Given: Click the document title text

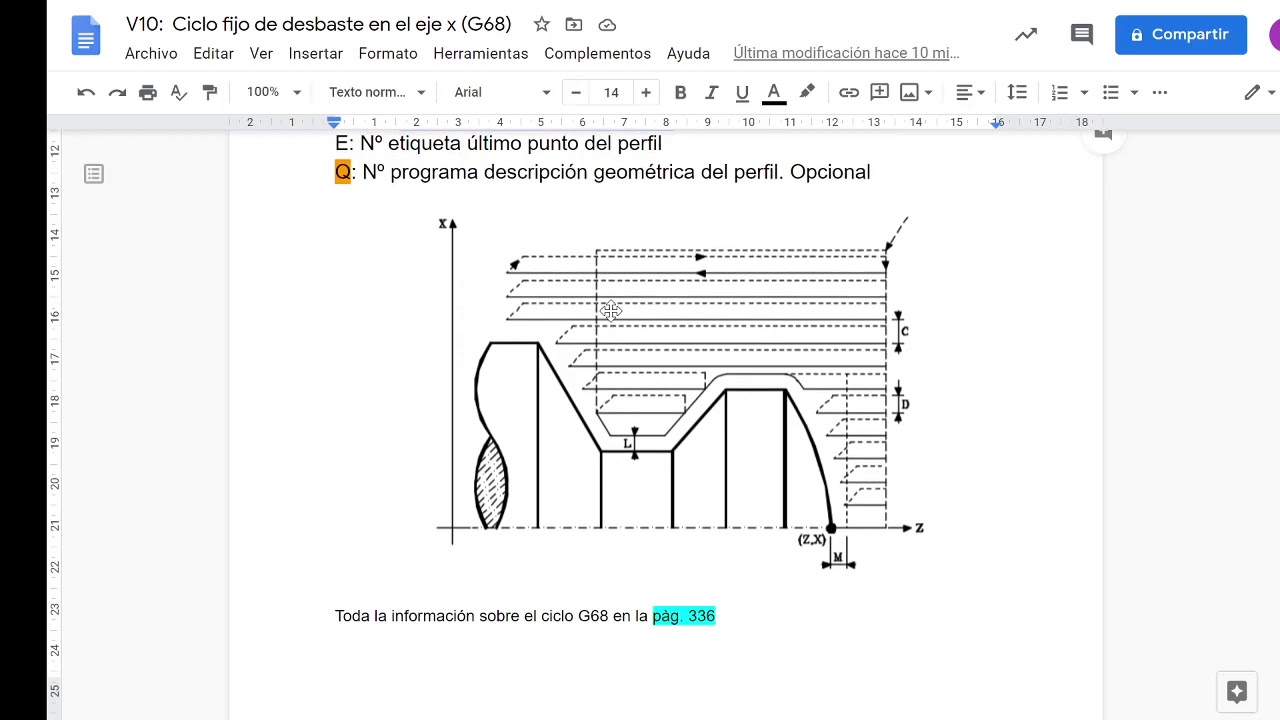Looking at the screenshot, I should click(x=318, y=24).
